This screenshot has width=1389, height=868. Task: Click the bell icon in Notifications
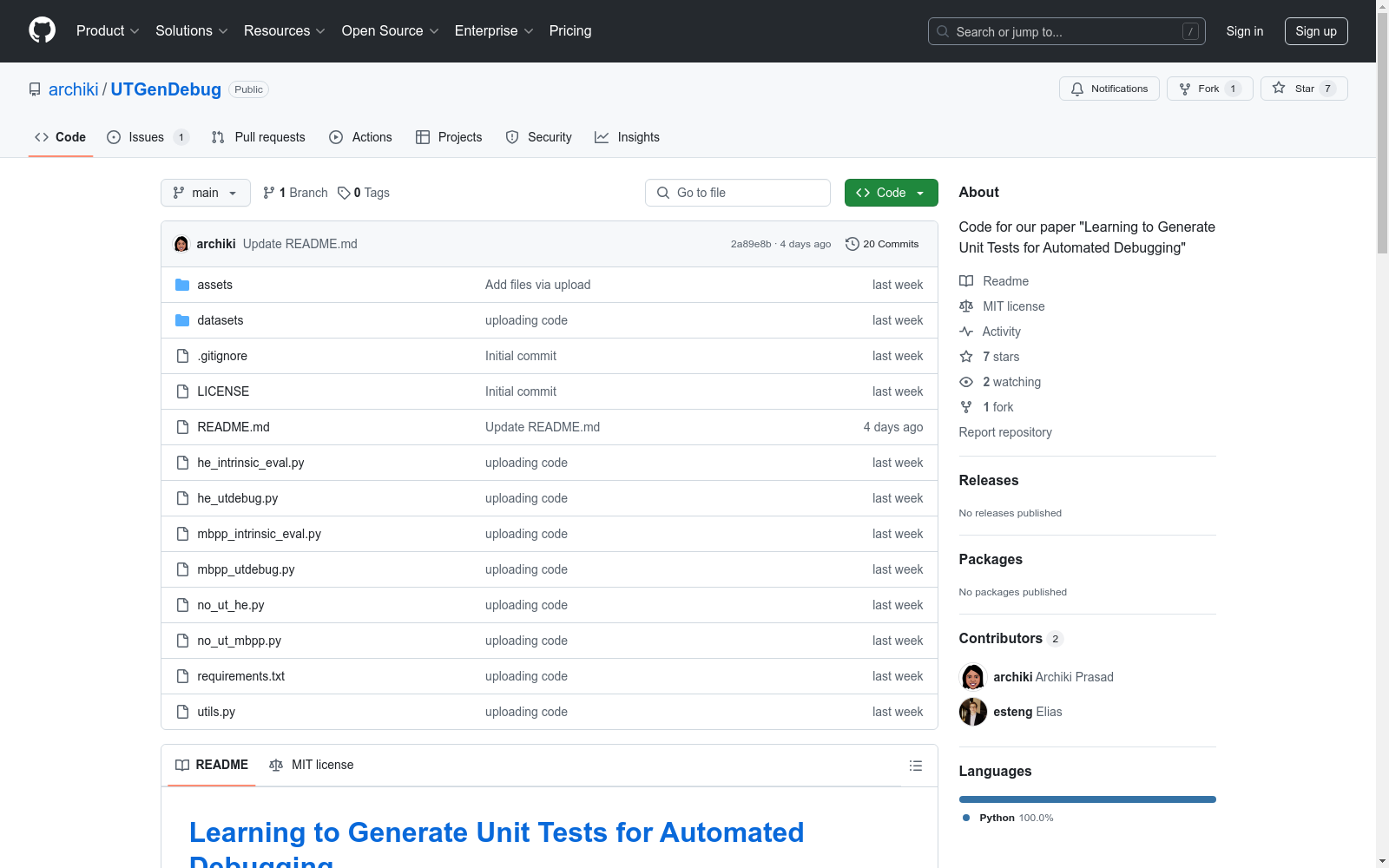pyautogui.click(x=1077, y=89)
